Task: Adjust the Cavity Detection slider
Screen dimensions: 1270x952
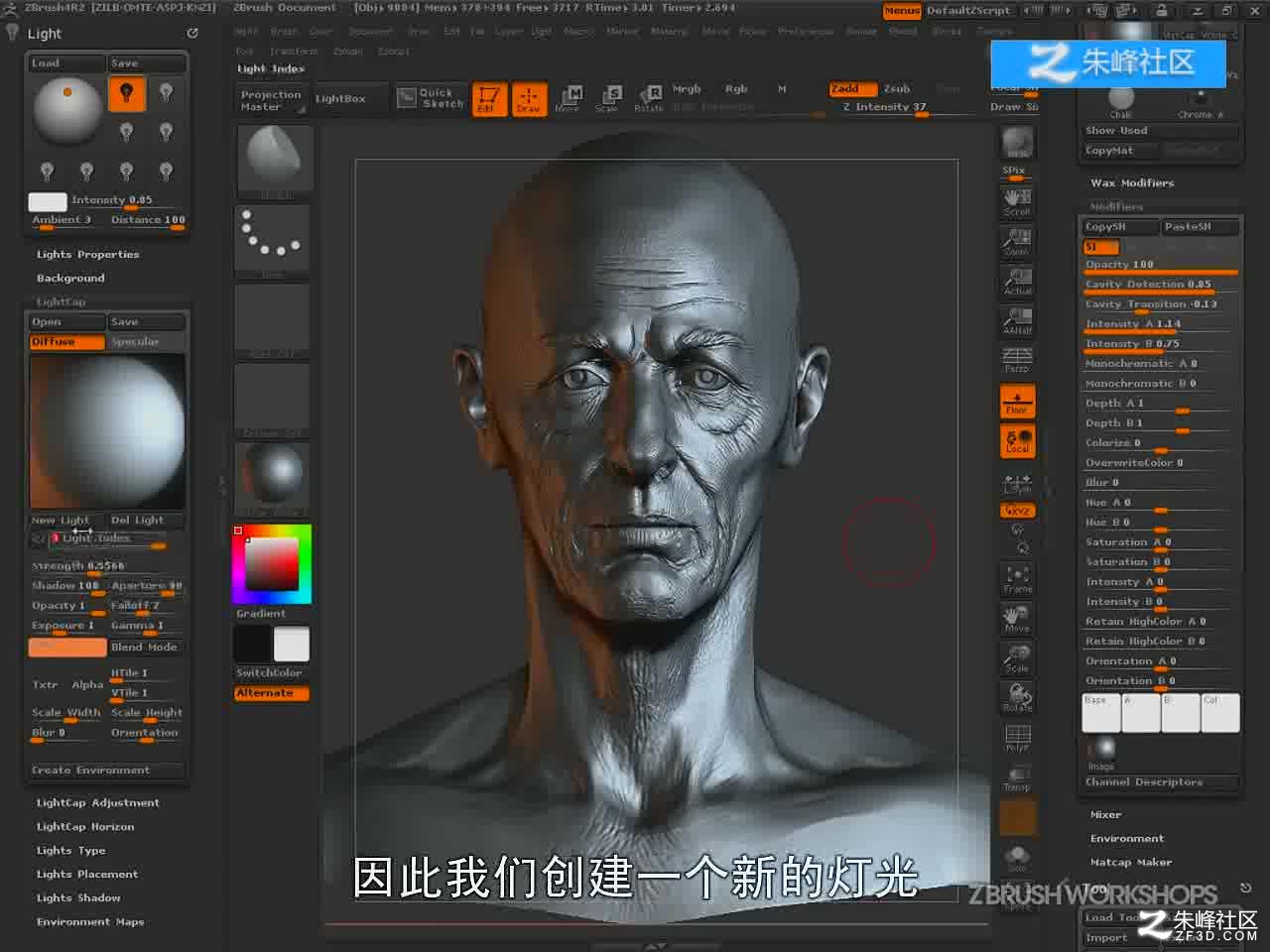Action: [1161, 285]
